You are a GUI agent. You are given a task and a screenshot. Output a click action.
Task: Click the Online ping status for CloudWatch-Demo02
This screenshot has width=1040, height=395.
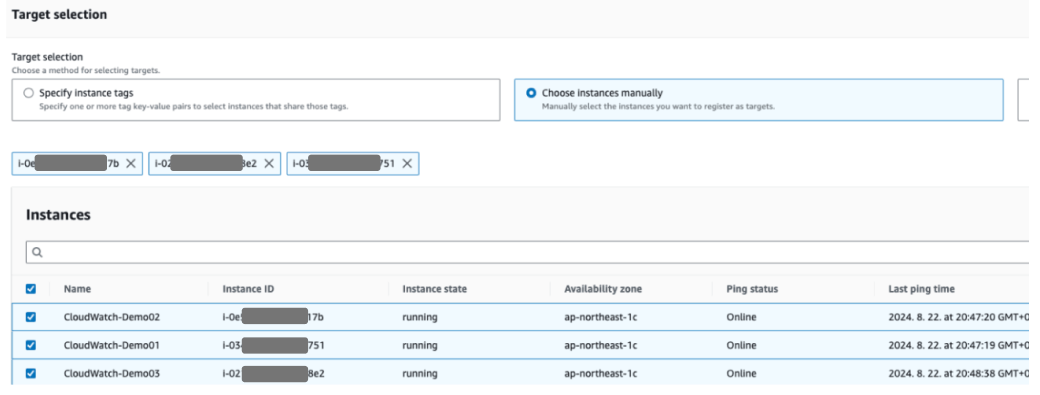click(741, 317)
